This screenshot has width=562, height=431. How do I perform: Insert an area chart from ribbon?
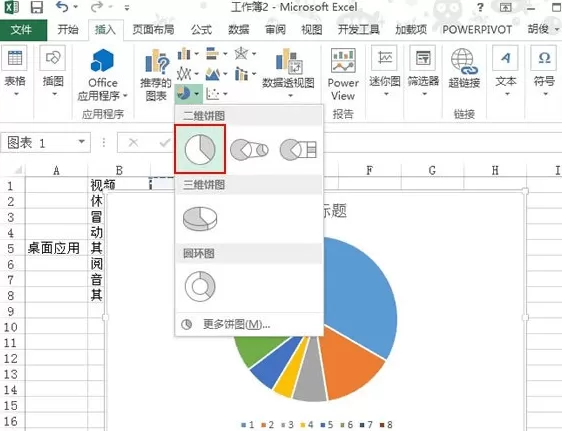(x=213, y=74)
